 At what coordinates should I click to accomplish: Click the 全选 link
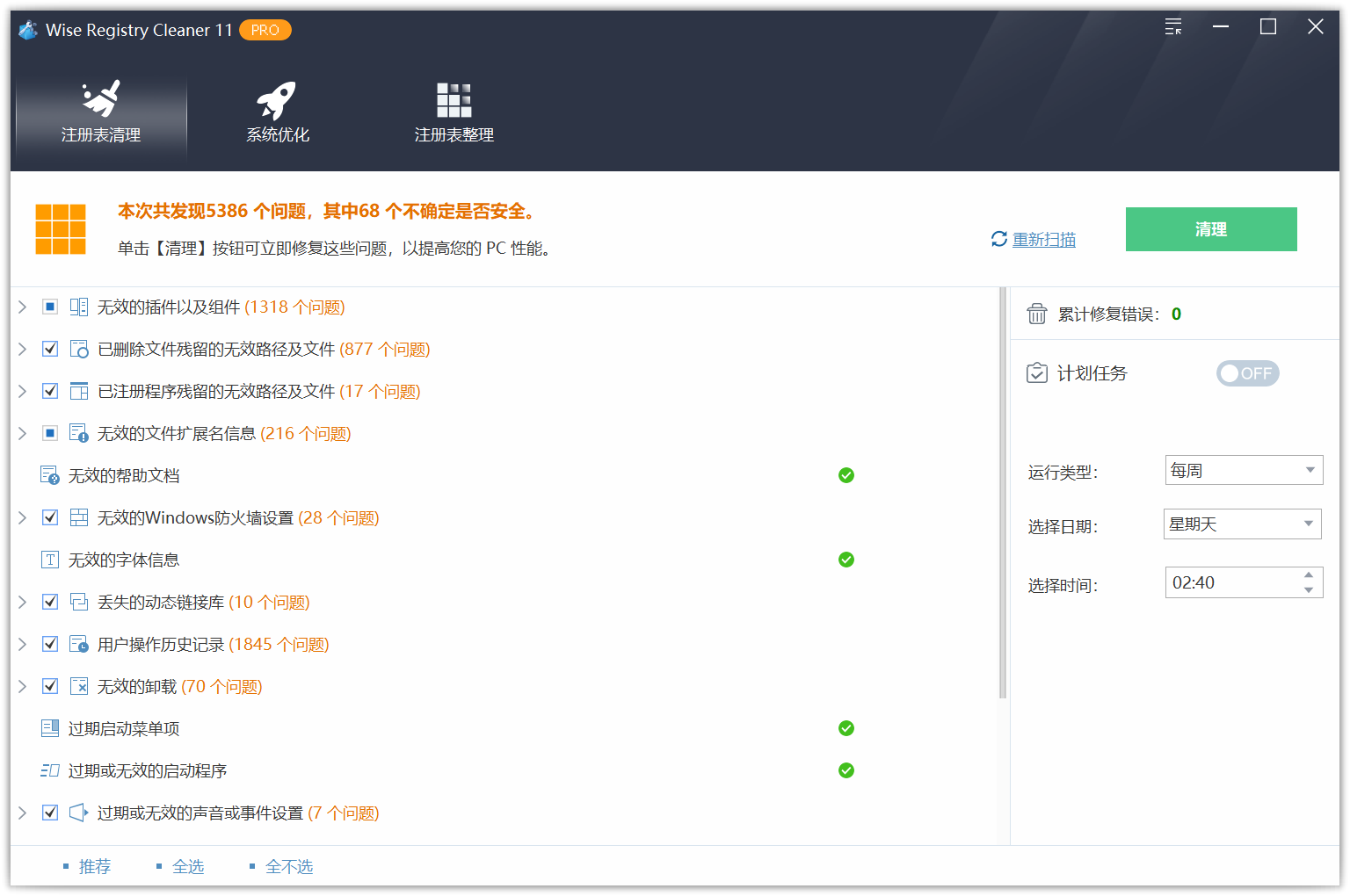click(x=188, y=866)
